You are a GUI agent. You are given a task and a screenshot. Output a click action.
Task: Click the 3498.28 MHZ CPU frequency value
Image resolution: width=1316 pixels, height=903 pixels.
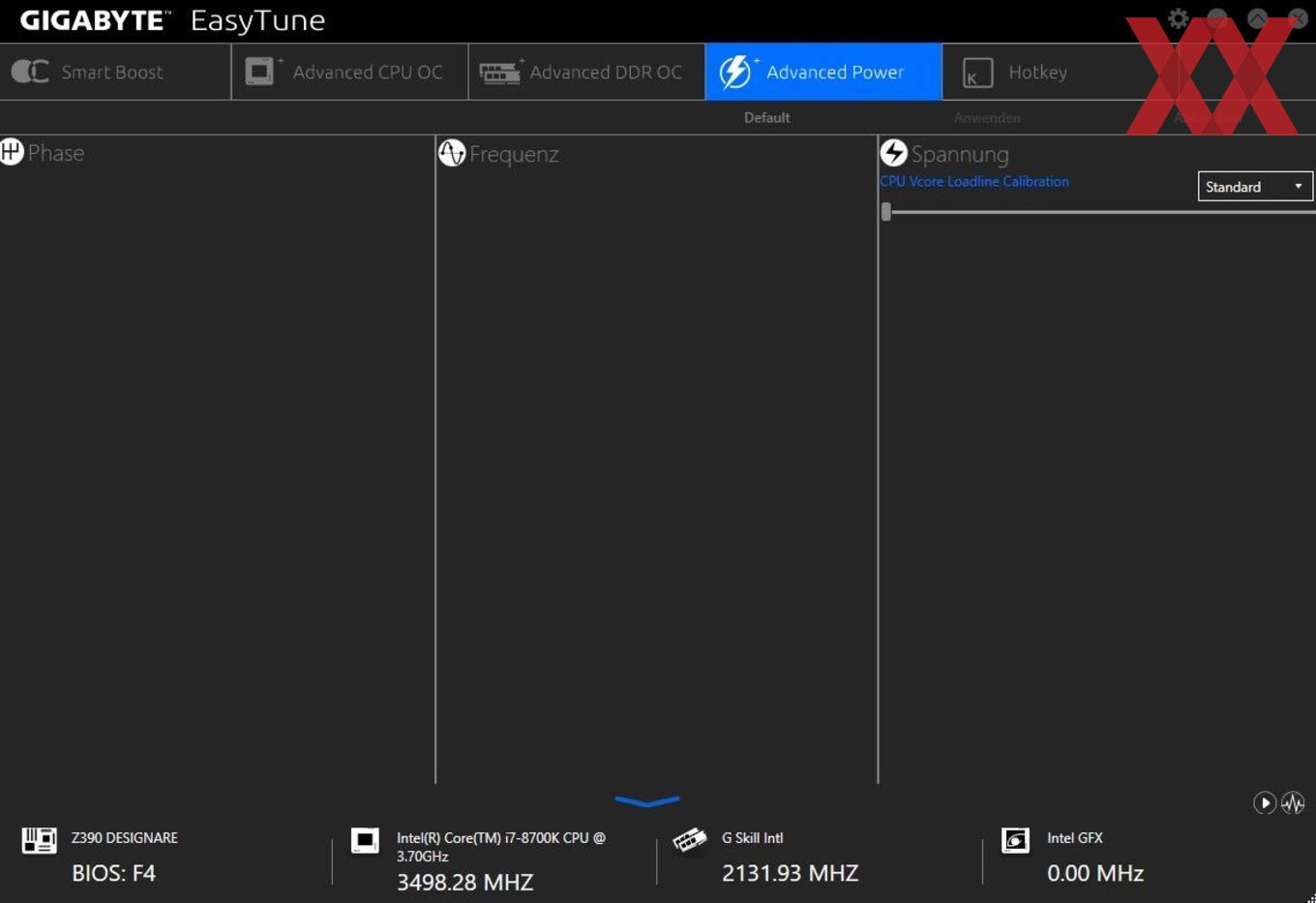[464, 882]
